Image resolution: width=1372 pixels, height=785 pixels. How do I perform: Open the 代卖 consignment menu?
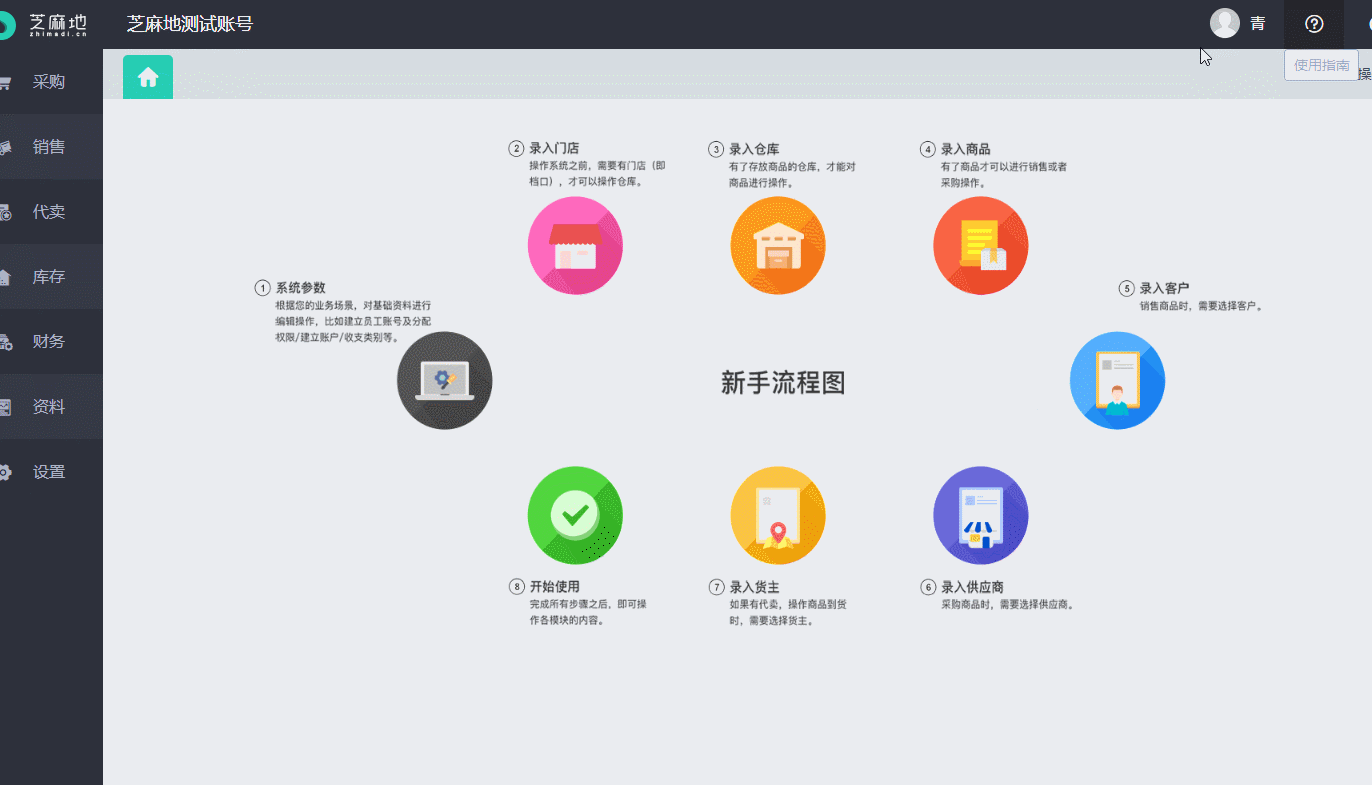(x=51, y=212)
